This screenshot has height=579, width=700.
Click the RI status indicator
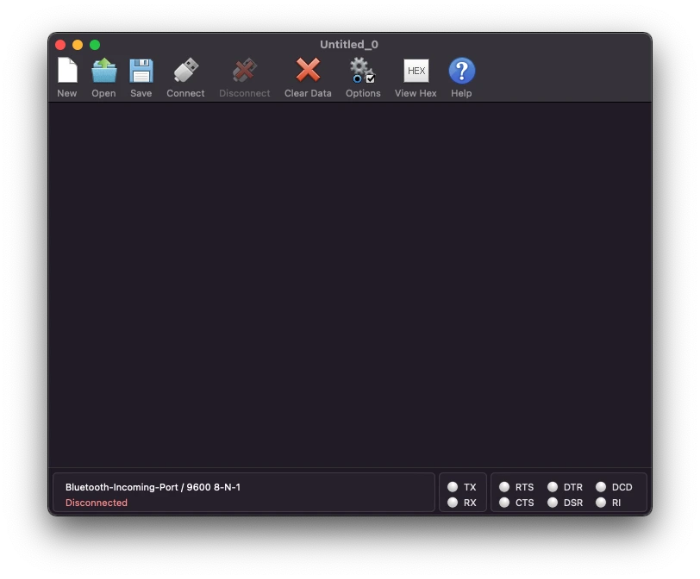click(601, 503)
